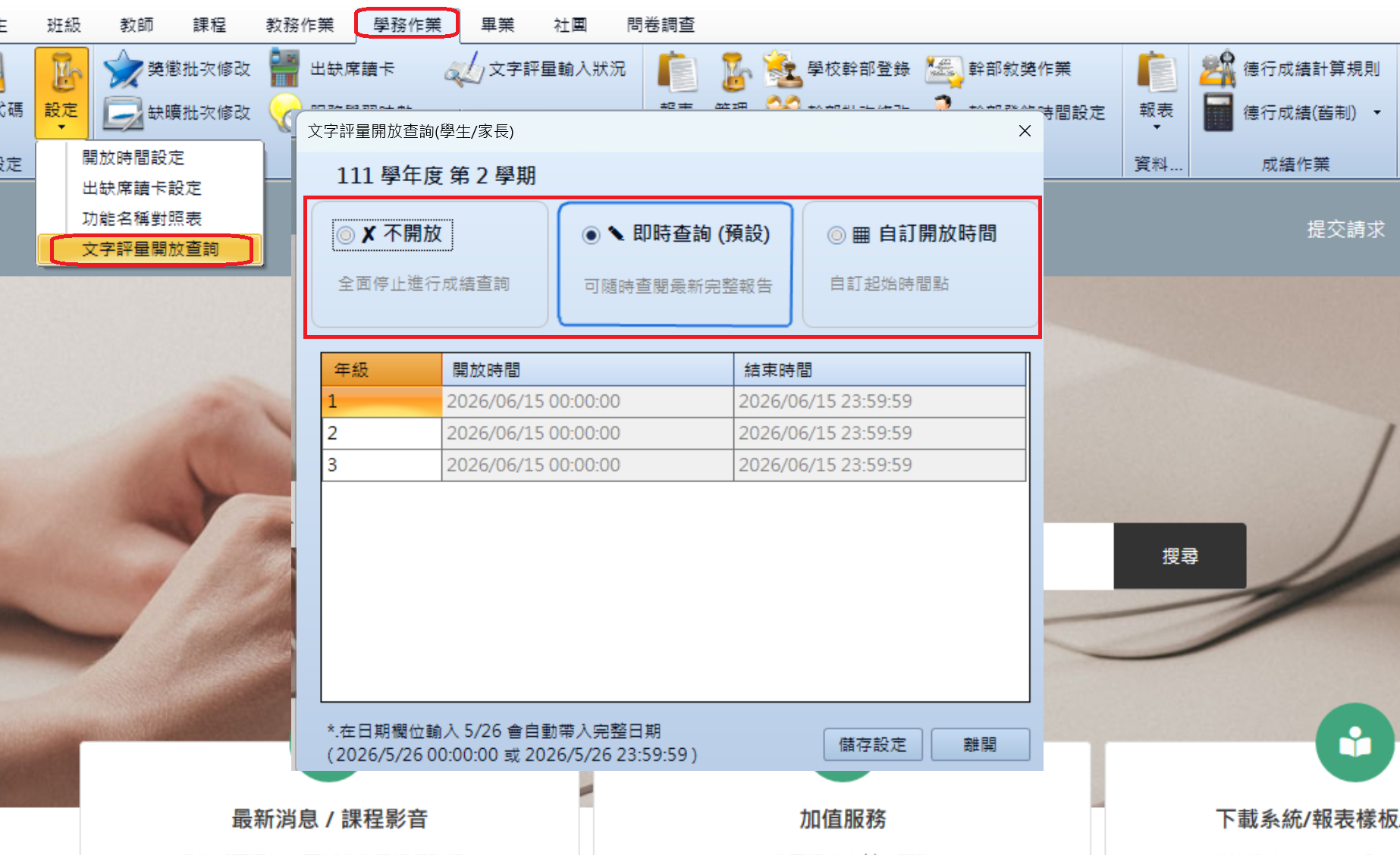This screenshot has height=855, width=1400.
Task: Click the 離開 button
Action: click(x=980, y=744)
